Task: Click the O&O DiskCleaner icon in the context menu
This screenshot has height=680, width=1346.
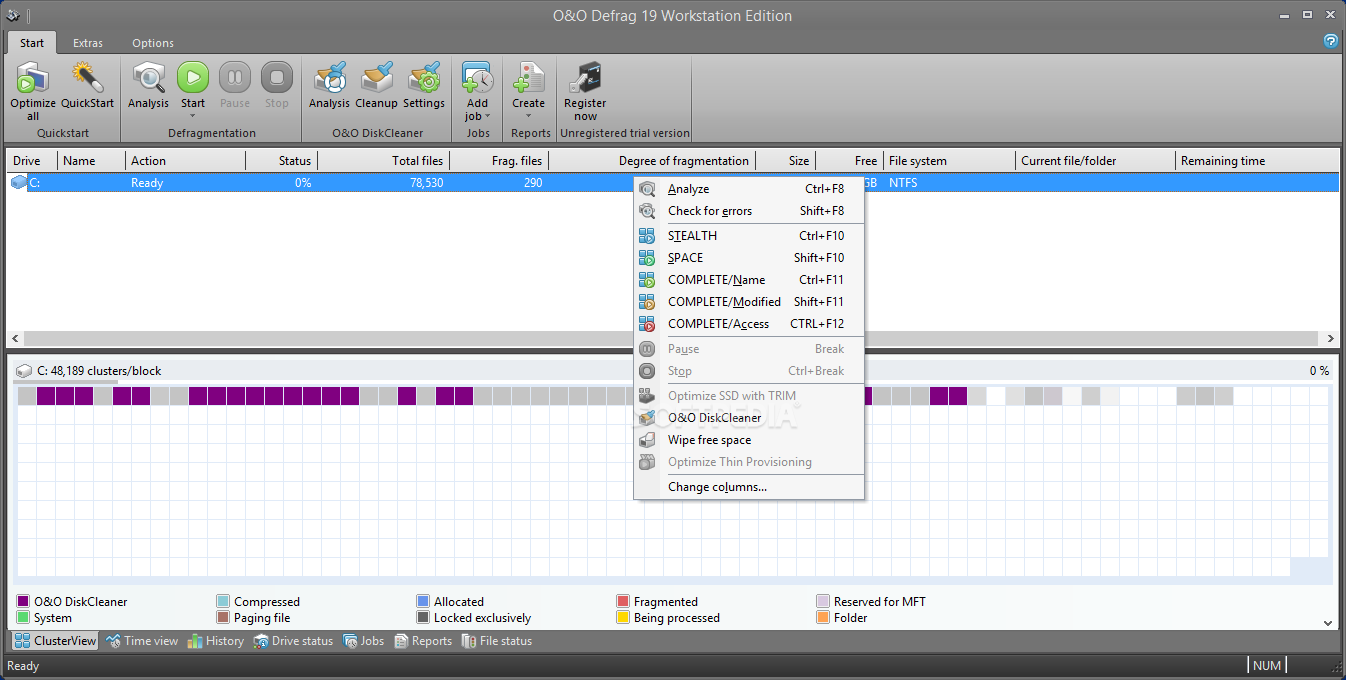Action: [x=648, y=418]
